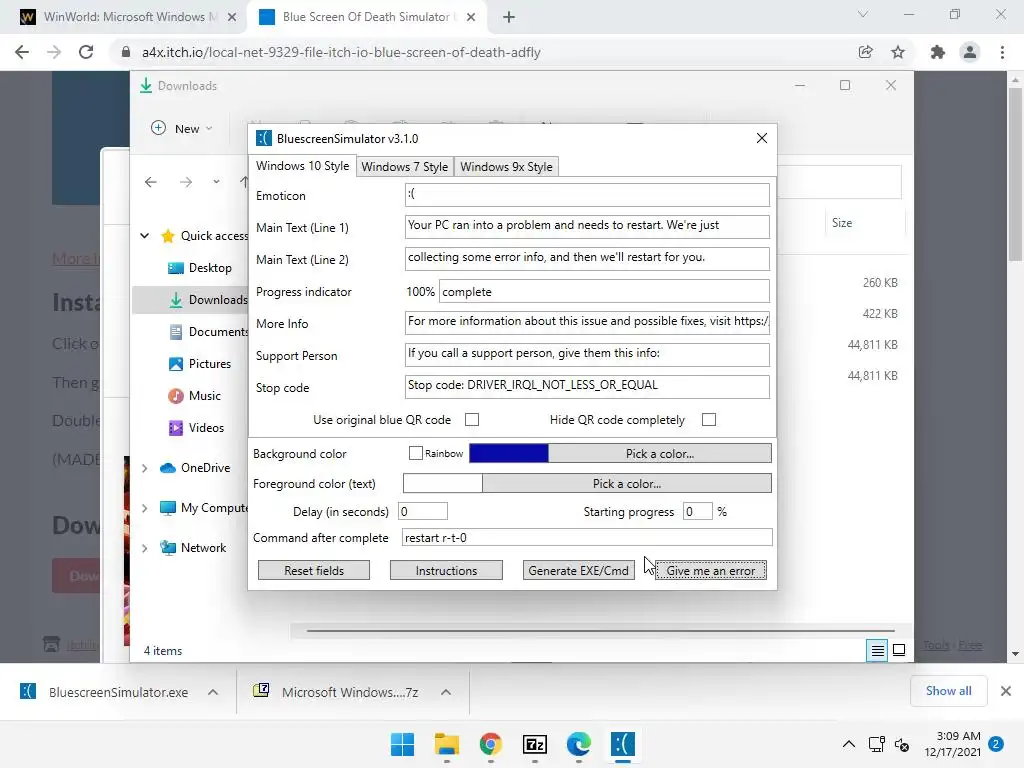Screen dimensions: 1024x768
Task: Go forward in the Downloads Explorer window
Action: tap(186, 182)
